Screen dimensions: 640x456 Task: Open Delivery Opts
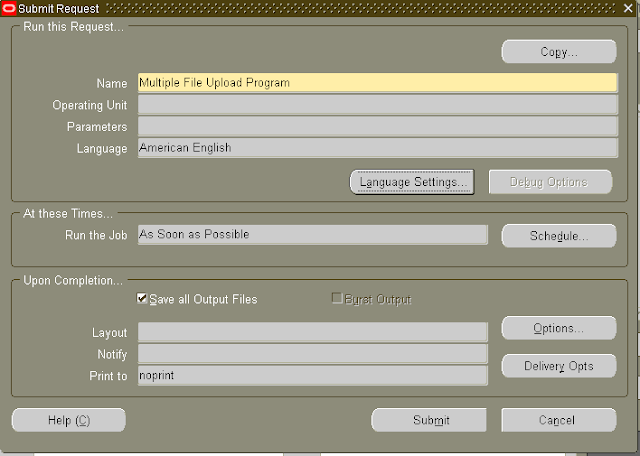click(559, 366)
